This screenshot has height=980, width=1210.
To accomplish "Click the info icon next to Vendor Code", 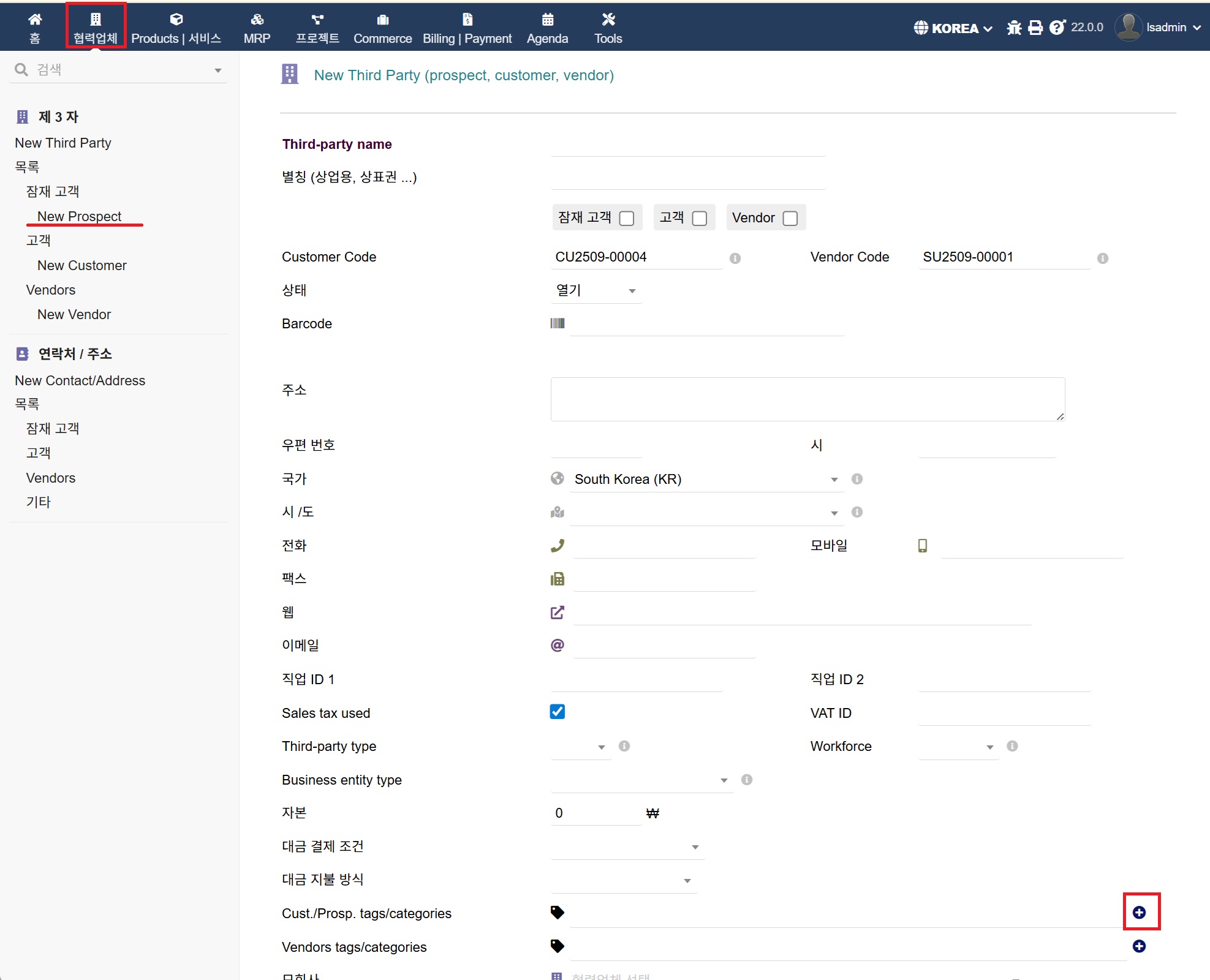I will pos(1103,258).
